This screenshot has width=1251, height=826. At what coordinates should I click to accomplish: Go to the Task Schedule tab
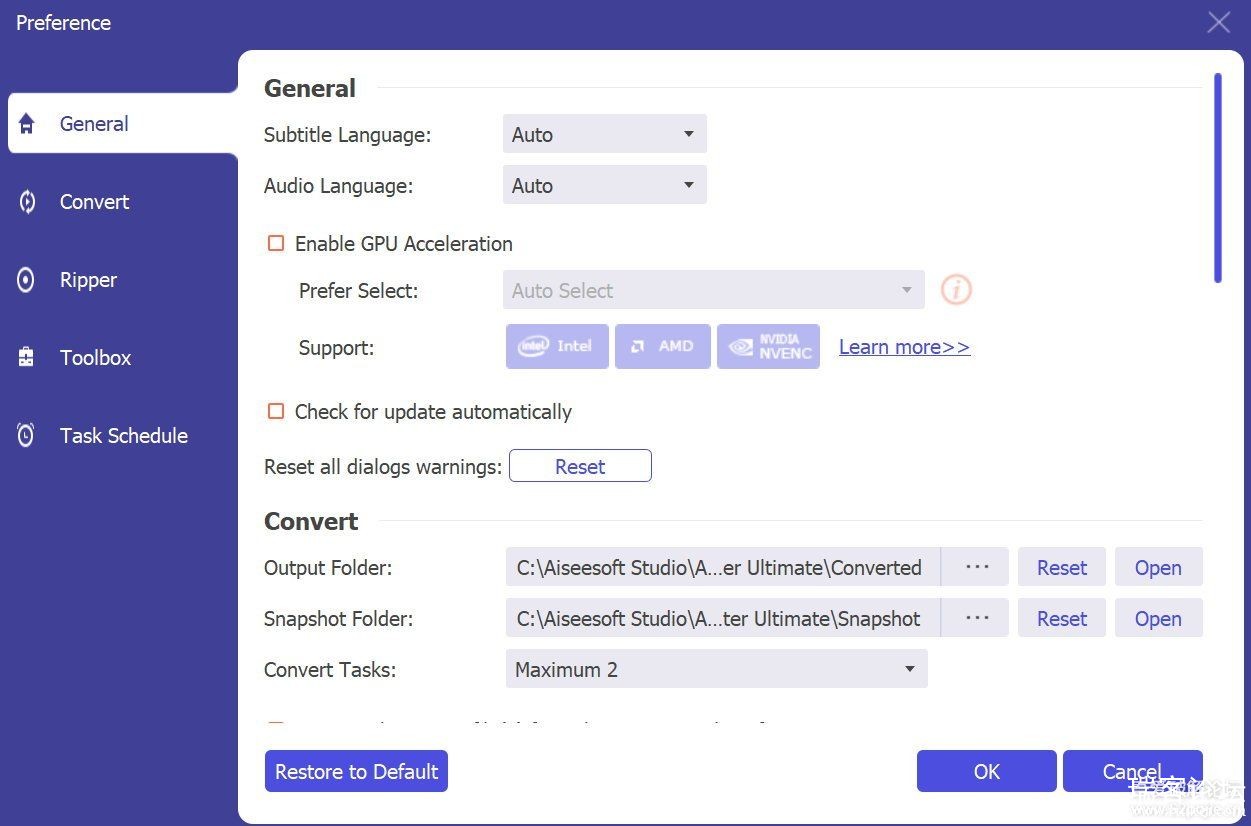(x=124, y=435)
